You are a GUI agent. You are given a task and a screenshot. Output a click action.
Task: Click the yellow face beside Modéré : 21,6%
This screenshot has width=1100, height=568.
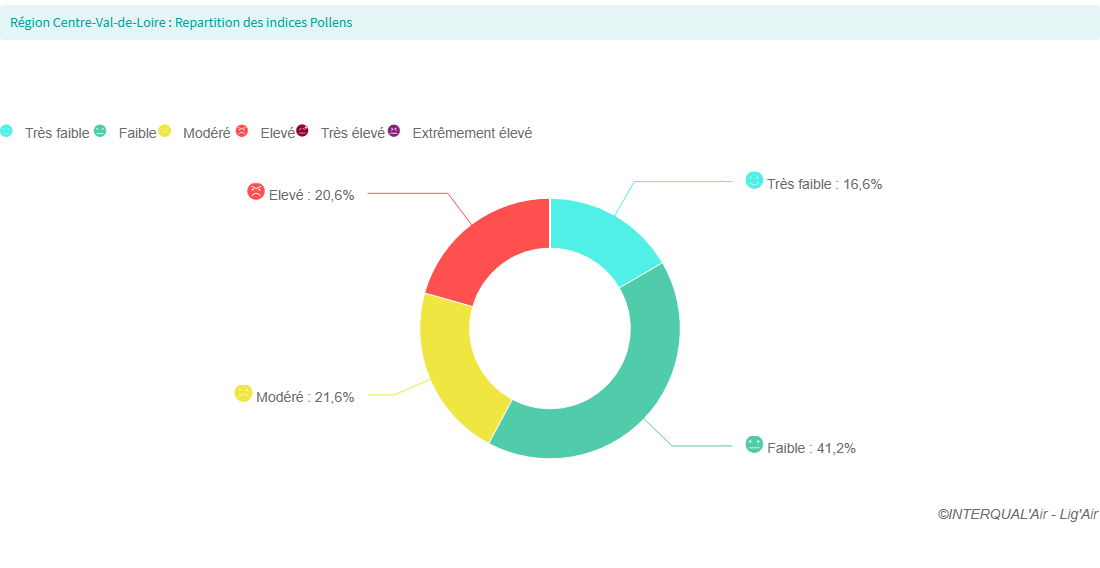point(243,393)
